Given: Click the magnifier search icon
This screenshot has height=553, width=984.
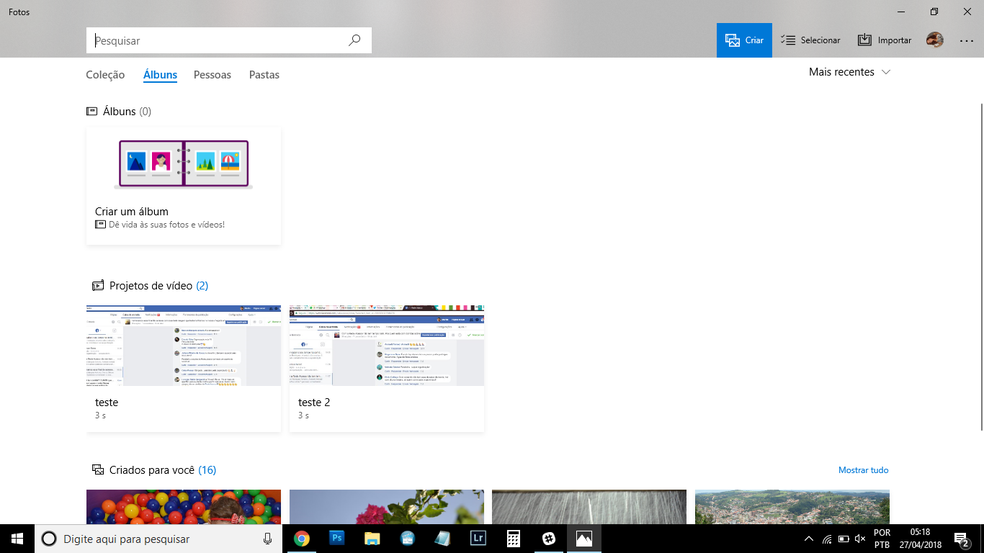Looking at the screenshot, I should tap(355, 40).
